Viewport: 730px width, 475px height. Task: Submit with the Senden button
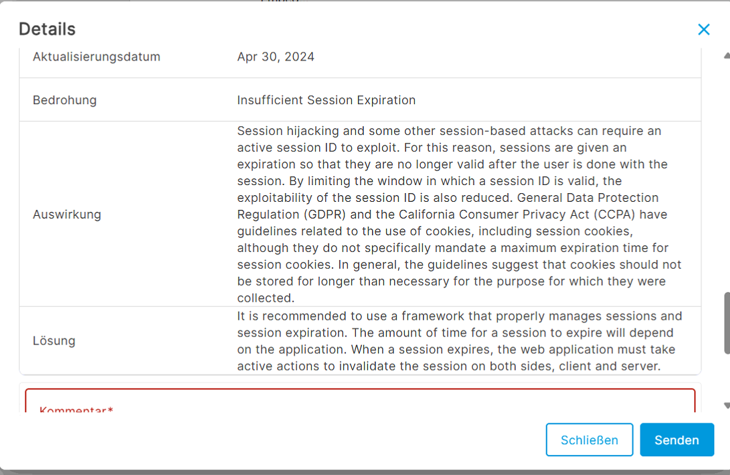click(x=676, y=440)
